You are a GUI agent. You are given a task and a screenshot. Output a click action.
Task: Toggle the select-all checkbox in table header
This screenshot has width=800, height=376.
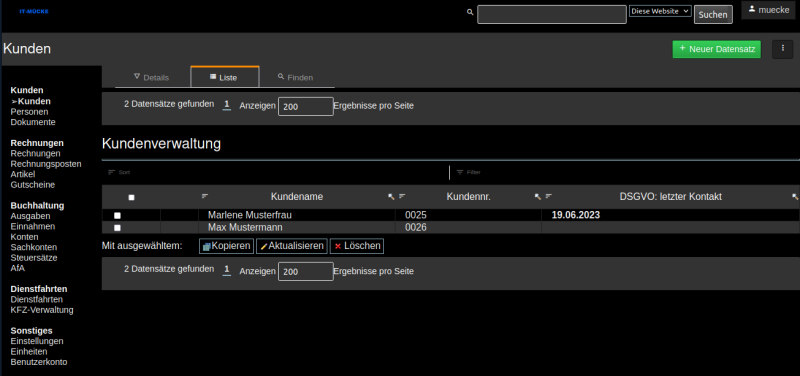[x=132, y=197]
